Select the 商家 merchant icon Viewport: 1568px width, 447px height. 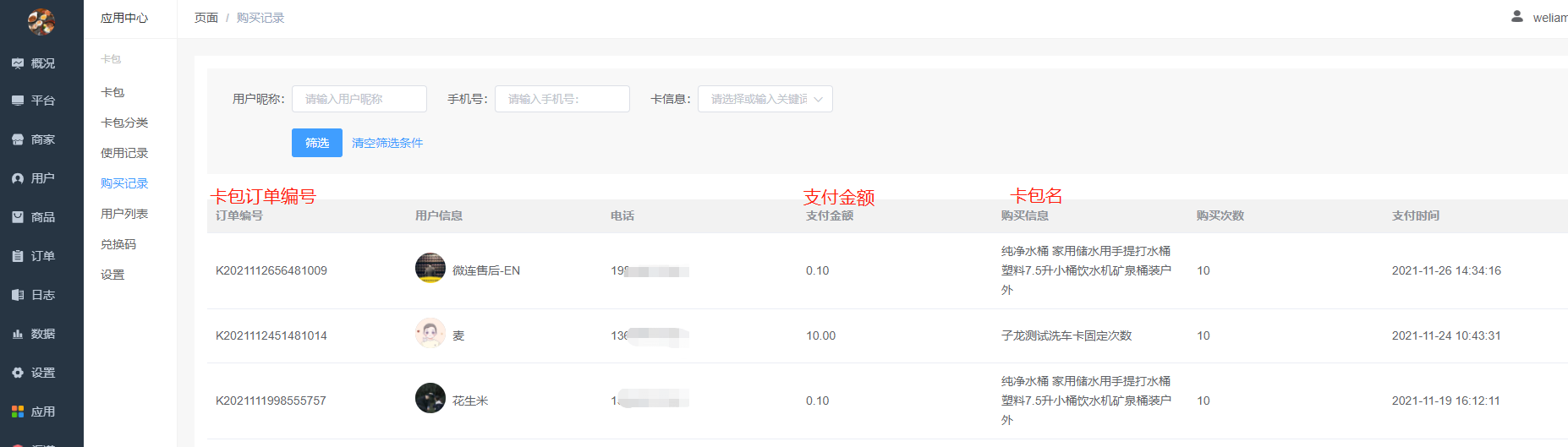click(18, 139)
